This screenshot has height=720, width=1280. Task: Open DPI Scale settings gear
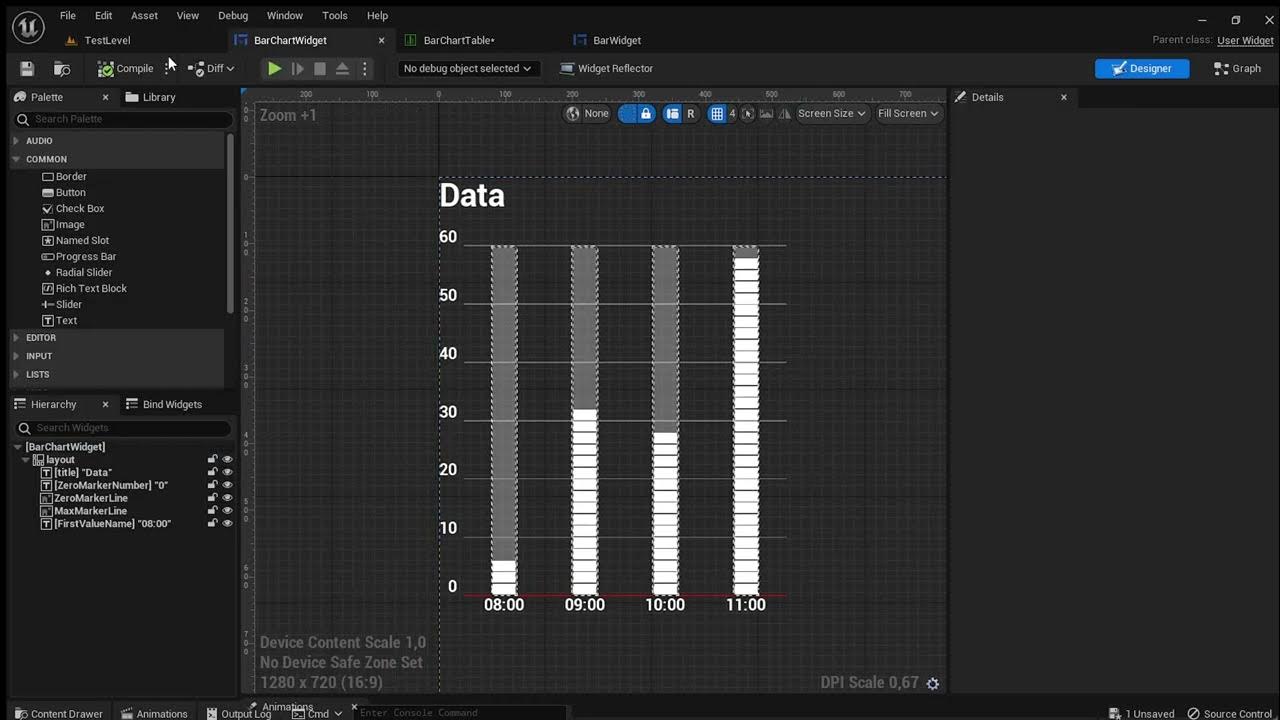(x=933, y=683)
